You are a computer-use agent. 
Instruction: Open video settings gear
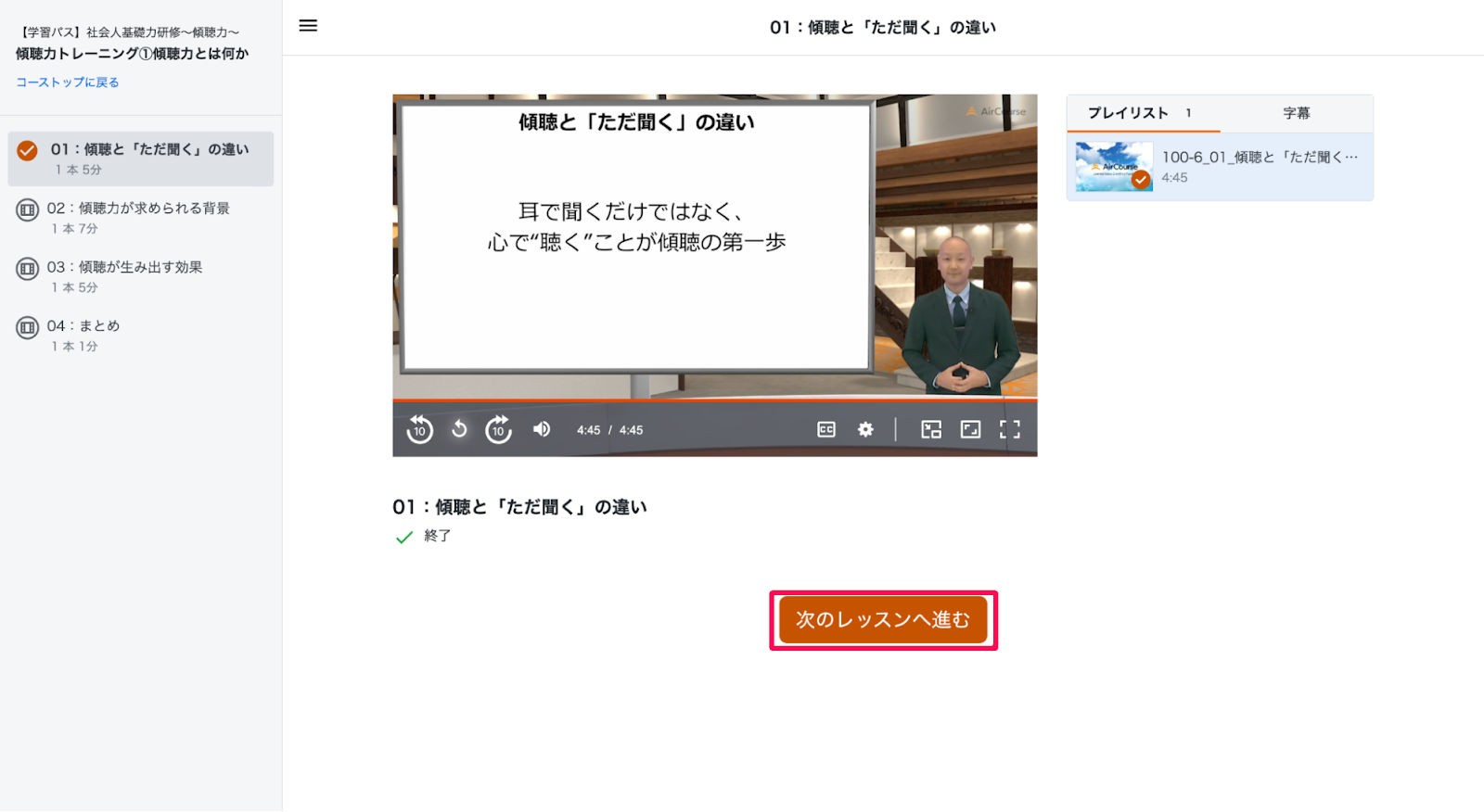pyautogui.click(x=865, y=429)
